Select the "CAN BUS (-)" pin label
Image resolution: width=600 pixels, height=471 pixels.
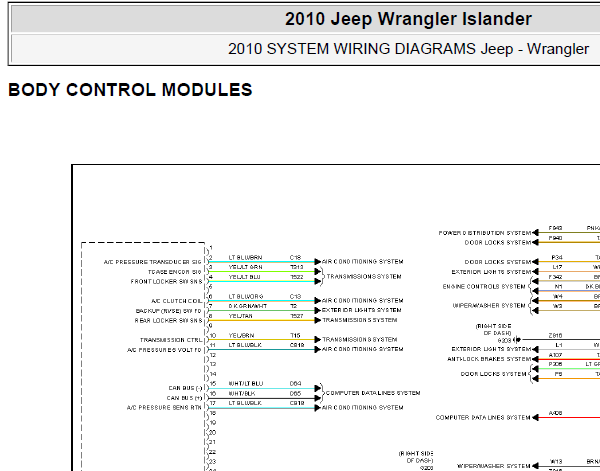185,388
